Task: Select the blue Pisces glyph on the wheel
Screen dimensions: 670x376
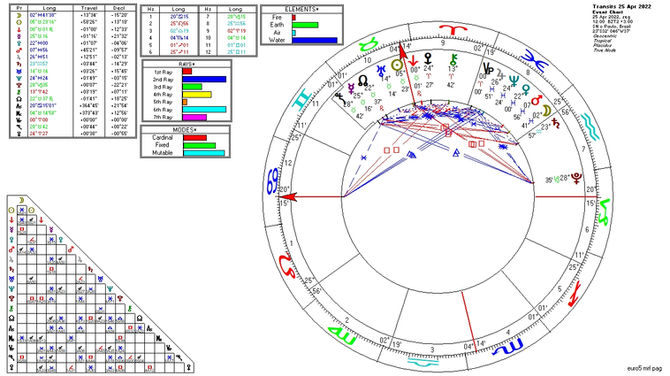Action: 534,60
